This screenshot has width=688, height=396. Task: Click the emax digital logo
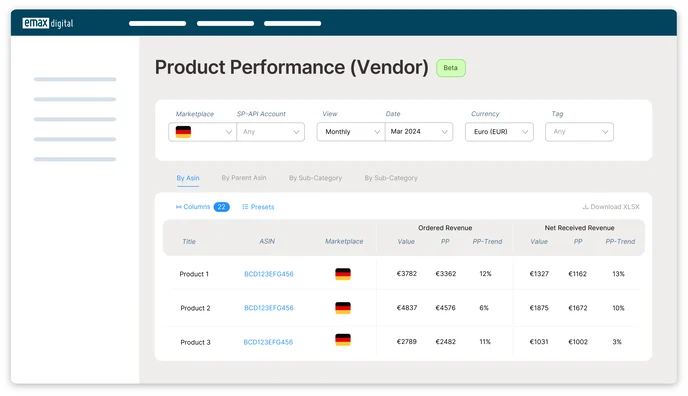pos(48,23)
